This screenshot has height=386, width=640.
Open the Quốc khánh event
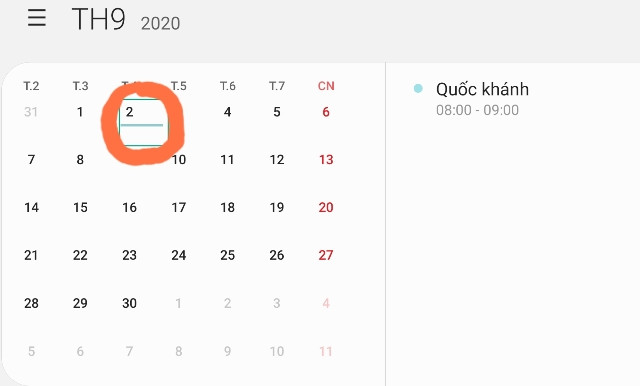click(482, 99)
